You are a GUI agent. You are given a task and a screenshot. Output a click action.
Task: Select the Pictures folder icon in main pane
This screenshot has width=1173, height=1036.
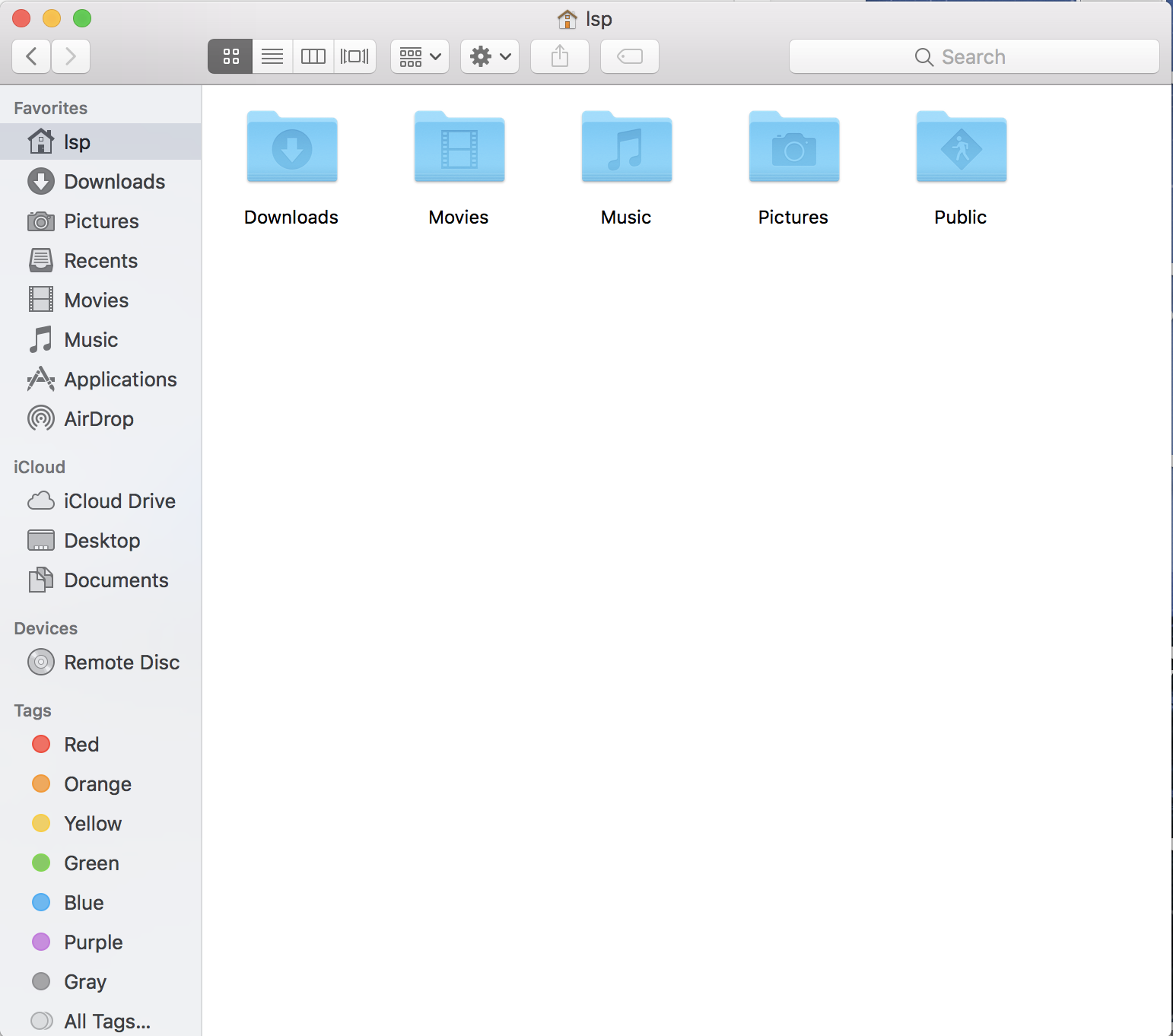pos(794,147)
